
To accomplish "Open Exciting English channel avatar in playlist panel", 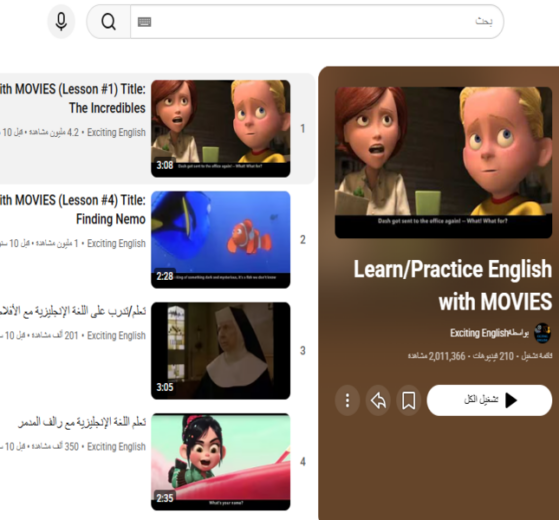I will point(542,333).
